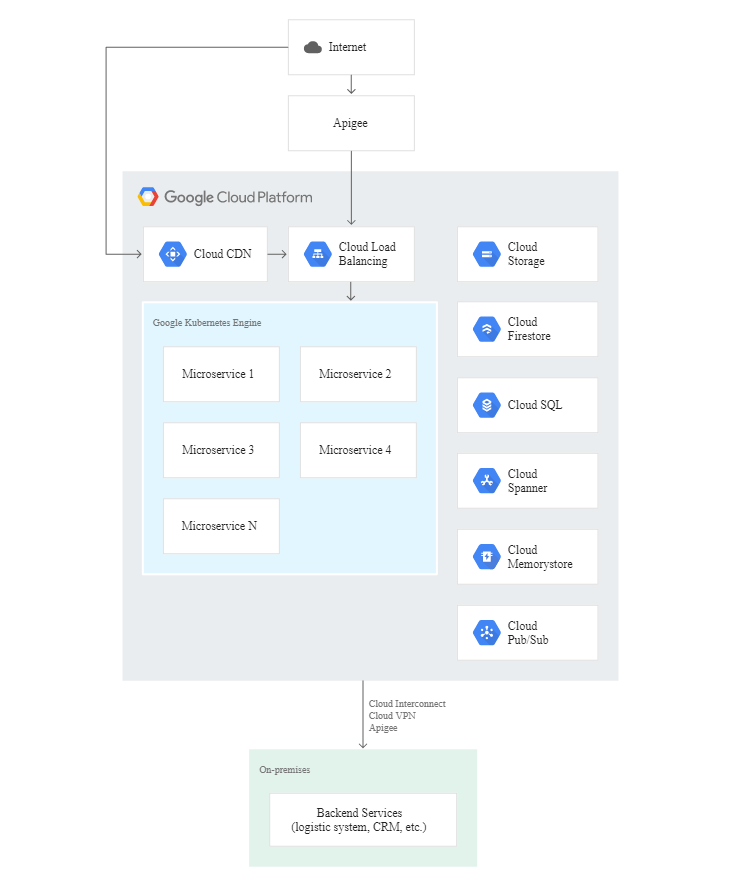Click the Cloud Spanner icon
The width and height of the screenshot is (736, 886).
487,481
